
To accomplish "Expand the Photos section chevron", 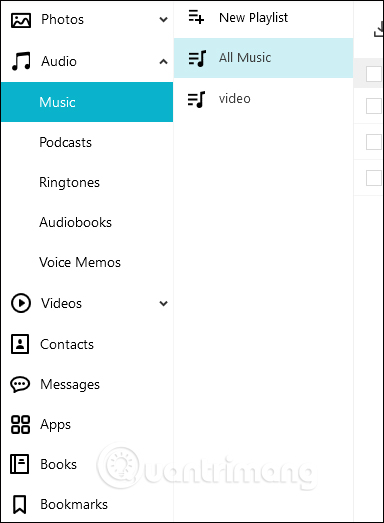I will coord(163,20).
